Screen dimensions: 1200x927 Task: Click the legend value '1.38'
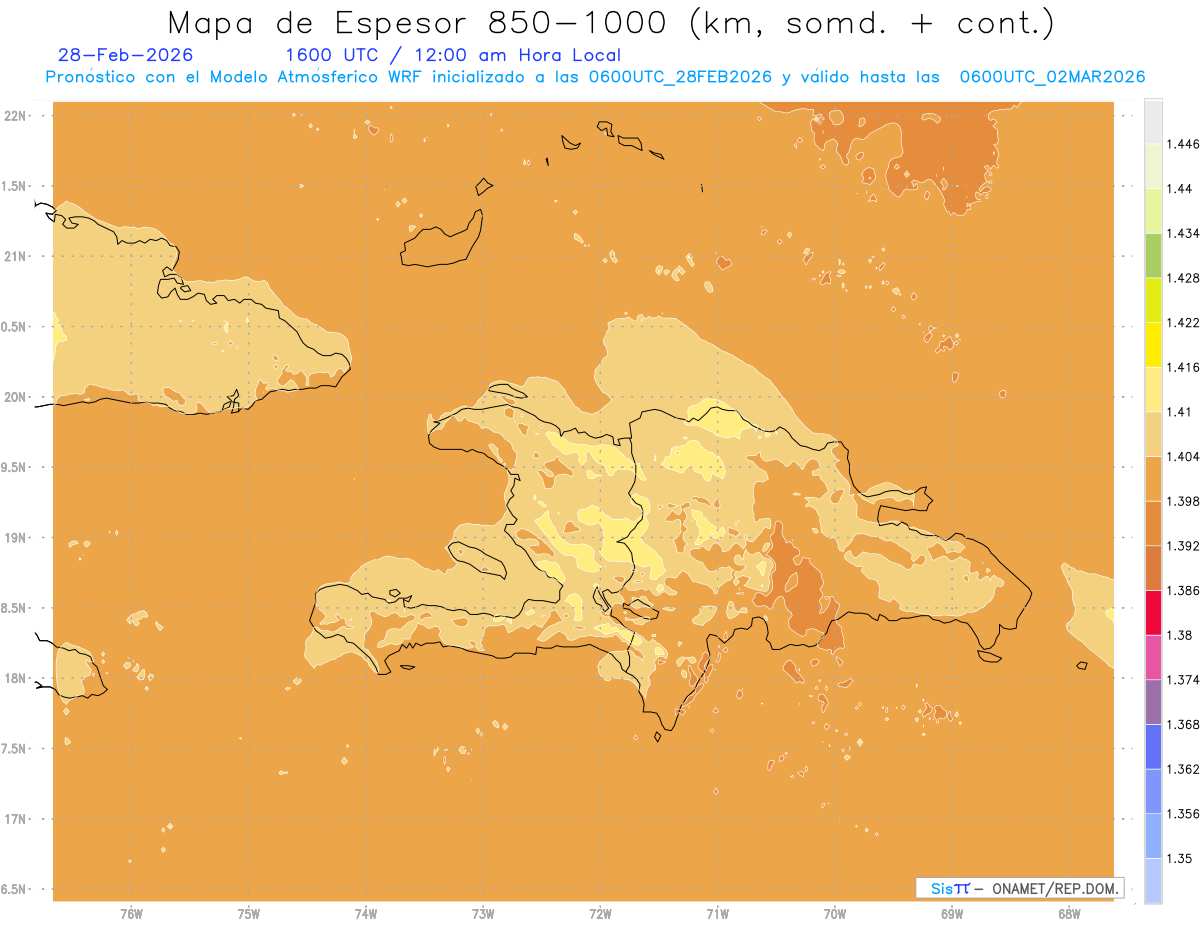(1180, 635)
